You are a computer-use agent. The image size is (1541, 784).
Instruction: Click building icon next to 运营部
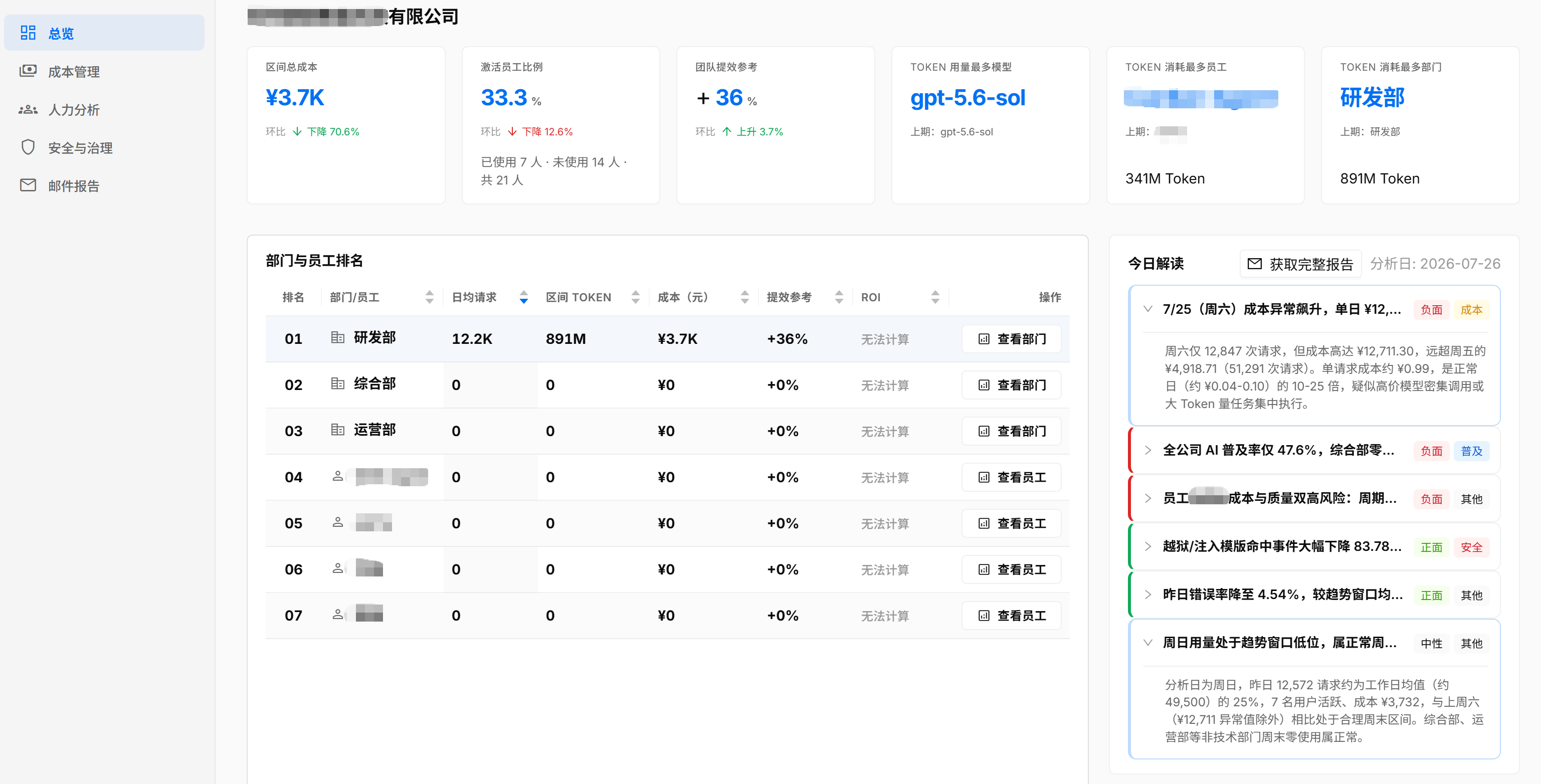337,430
